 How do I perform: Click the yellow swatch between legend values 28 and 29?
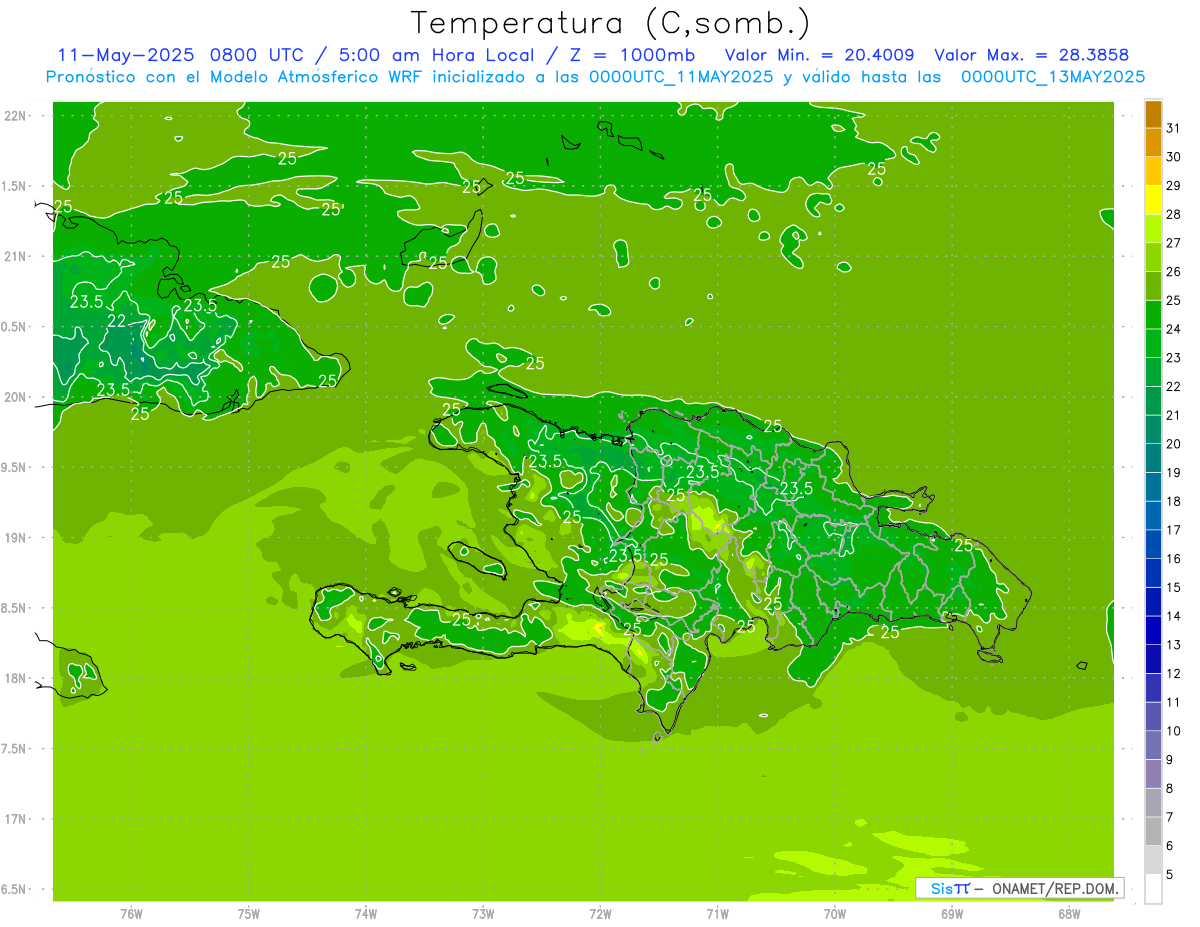[x=1153, y=200]
